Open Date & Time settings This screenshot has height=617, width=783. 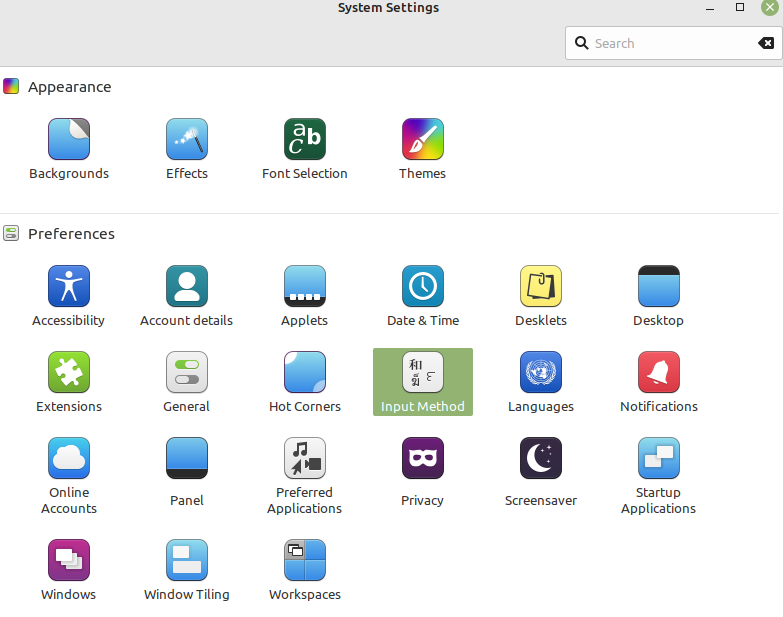(422, 287)
